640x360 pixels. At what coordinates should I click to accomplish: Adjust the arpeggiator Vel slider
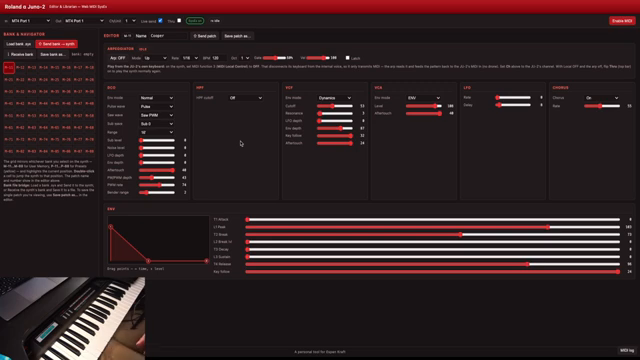(x=318, y=58)
